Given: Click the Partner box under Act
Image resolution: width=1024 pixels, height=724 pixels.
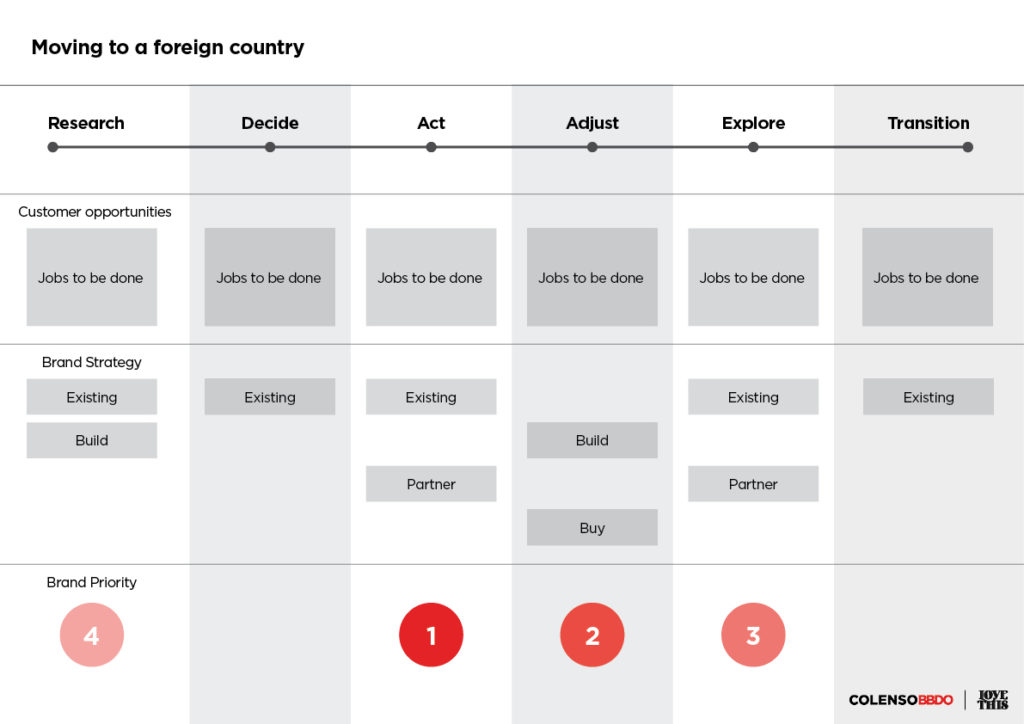Looking at the screenshot, I should (x=431, y=484).
